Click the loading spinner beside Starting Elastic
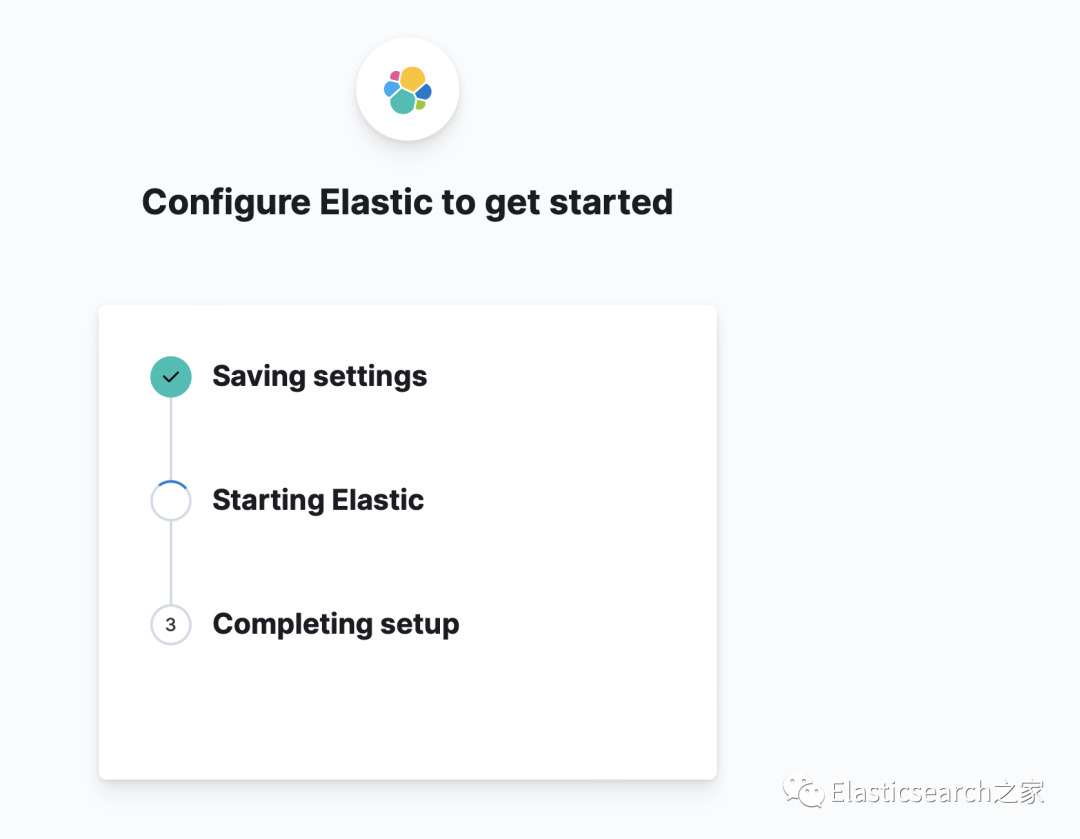1080x839 pixels. [171, 501]
